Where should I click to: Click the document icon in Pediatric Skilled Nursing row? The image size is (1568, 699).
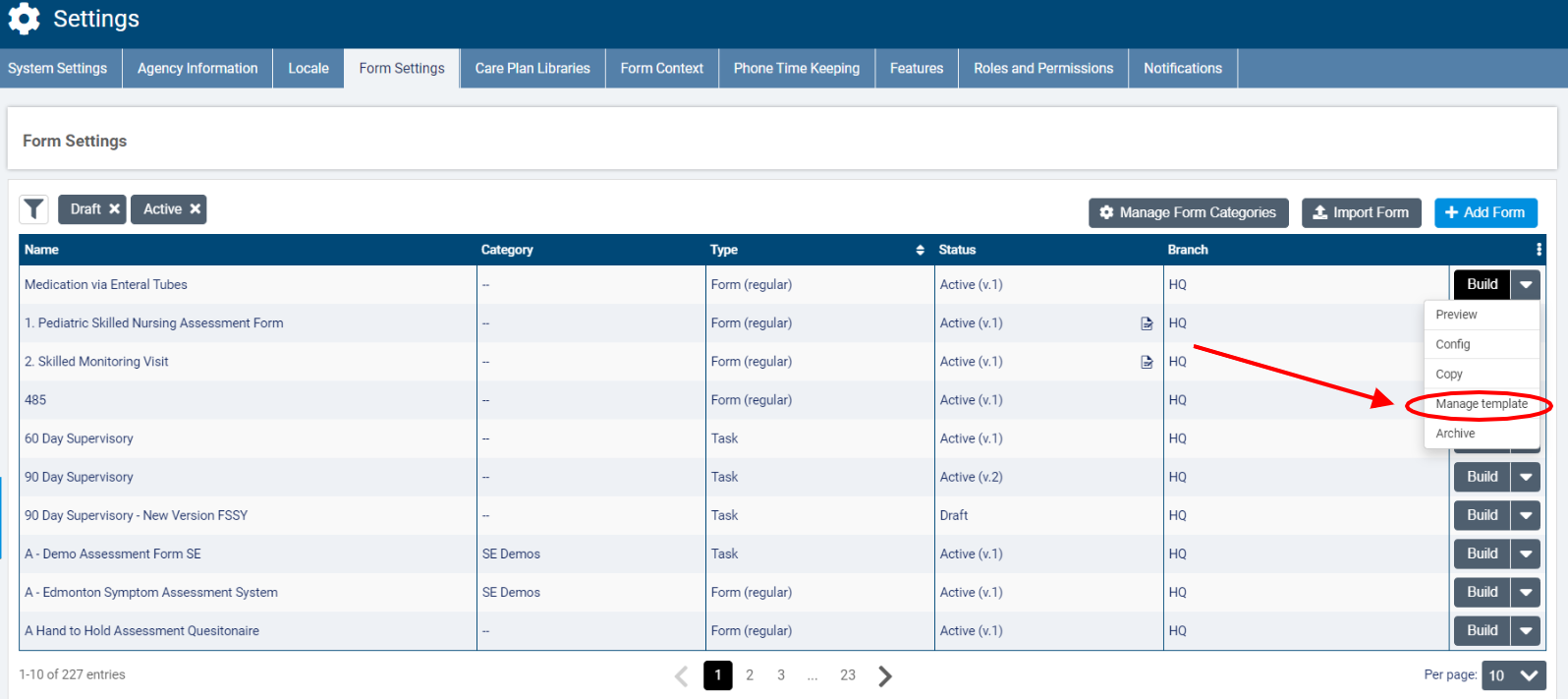[1147, 323]
